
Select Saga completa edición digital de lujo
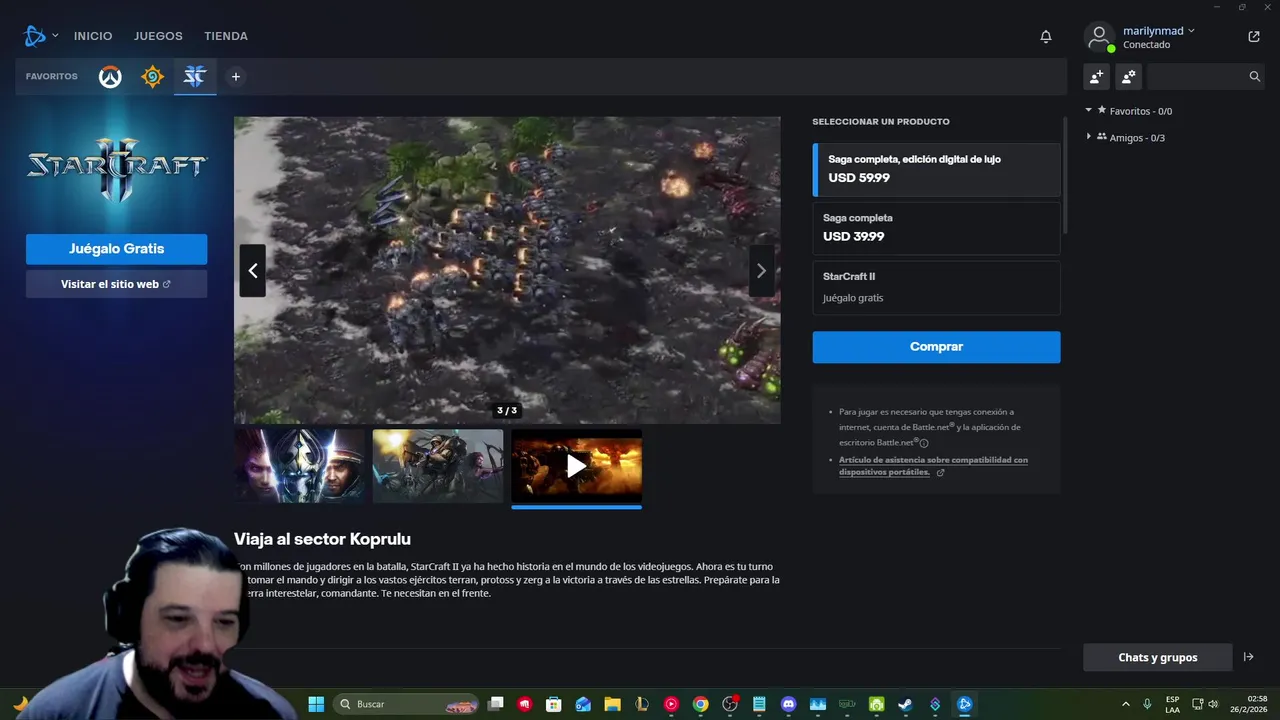coord(937,169)
